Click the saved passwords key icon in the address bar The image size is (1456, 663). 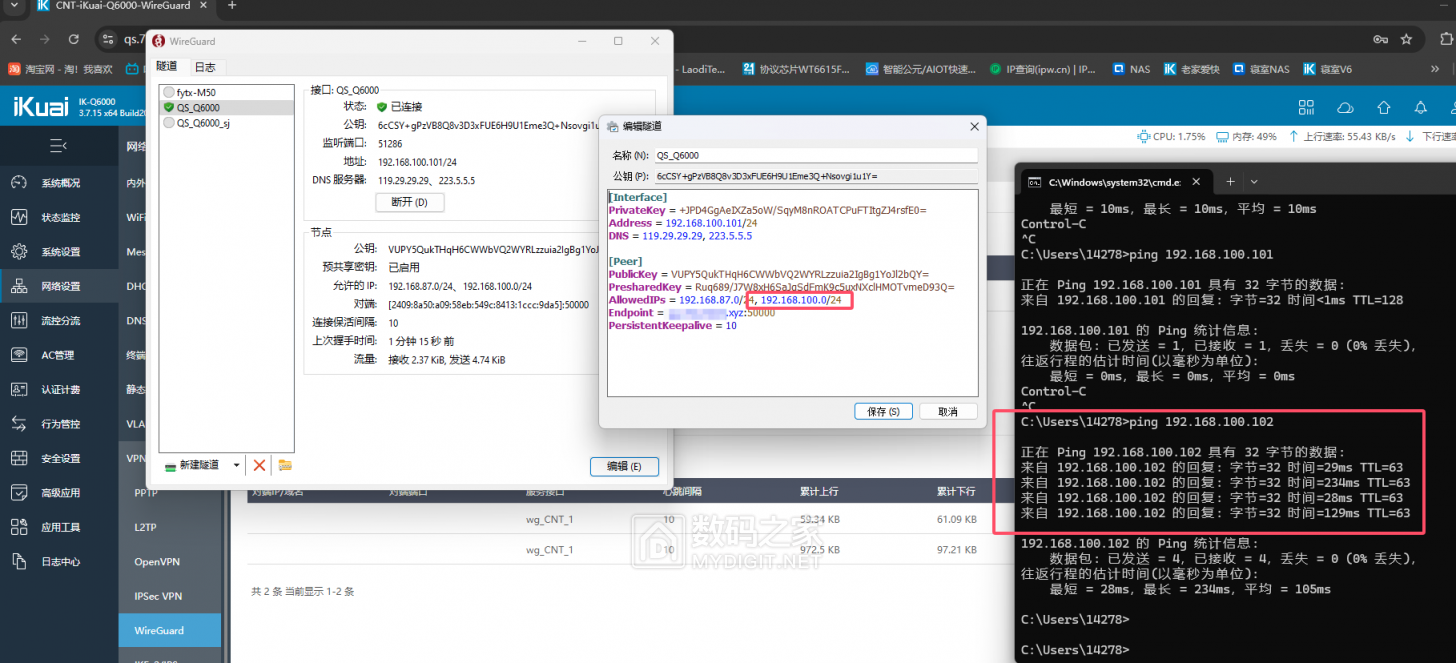coord(1380,39)
